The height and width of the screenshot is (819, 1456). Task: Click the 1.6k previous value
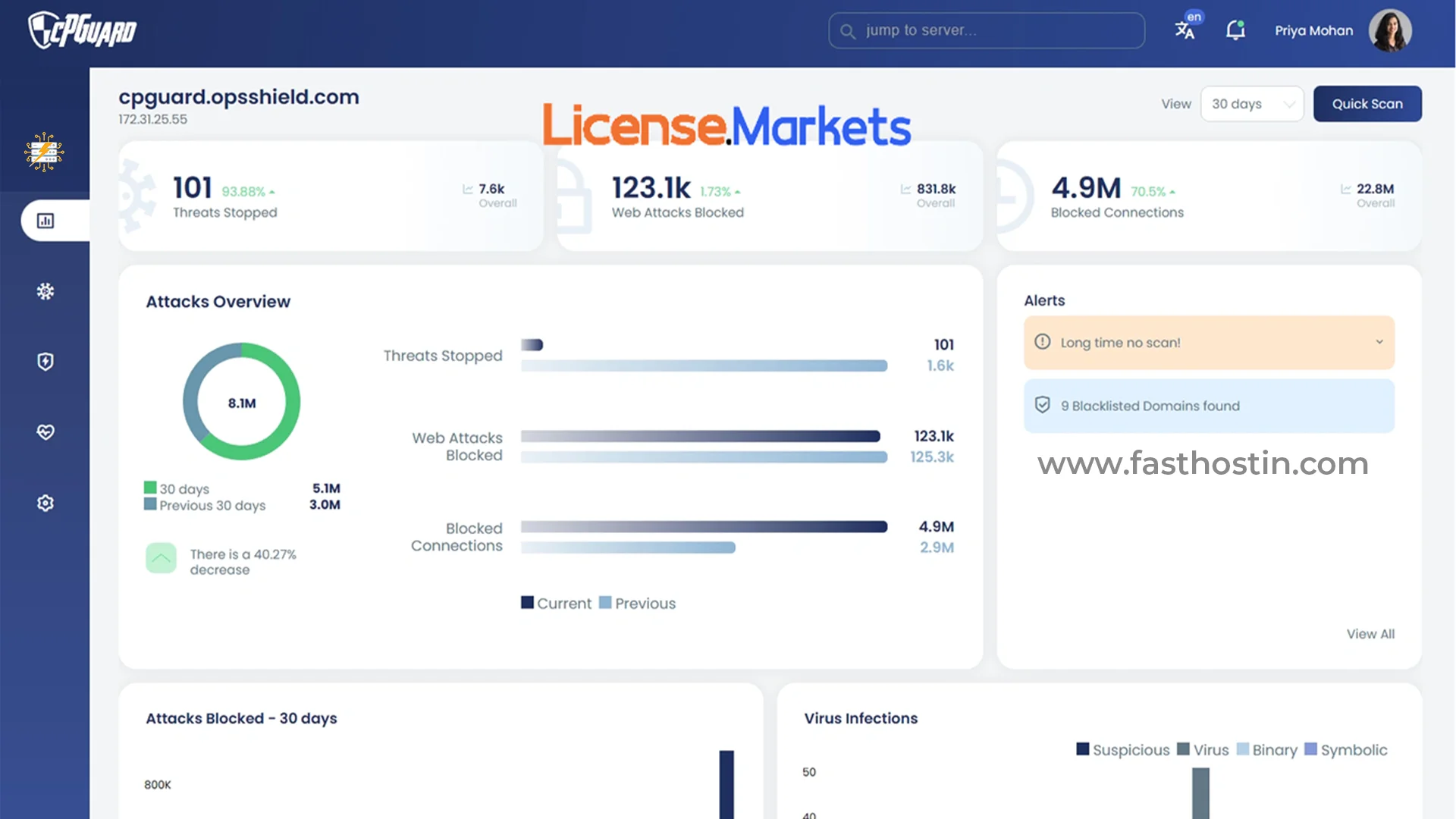(940, 366)
